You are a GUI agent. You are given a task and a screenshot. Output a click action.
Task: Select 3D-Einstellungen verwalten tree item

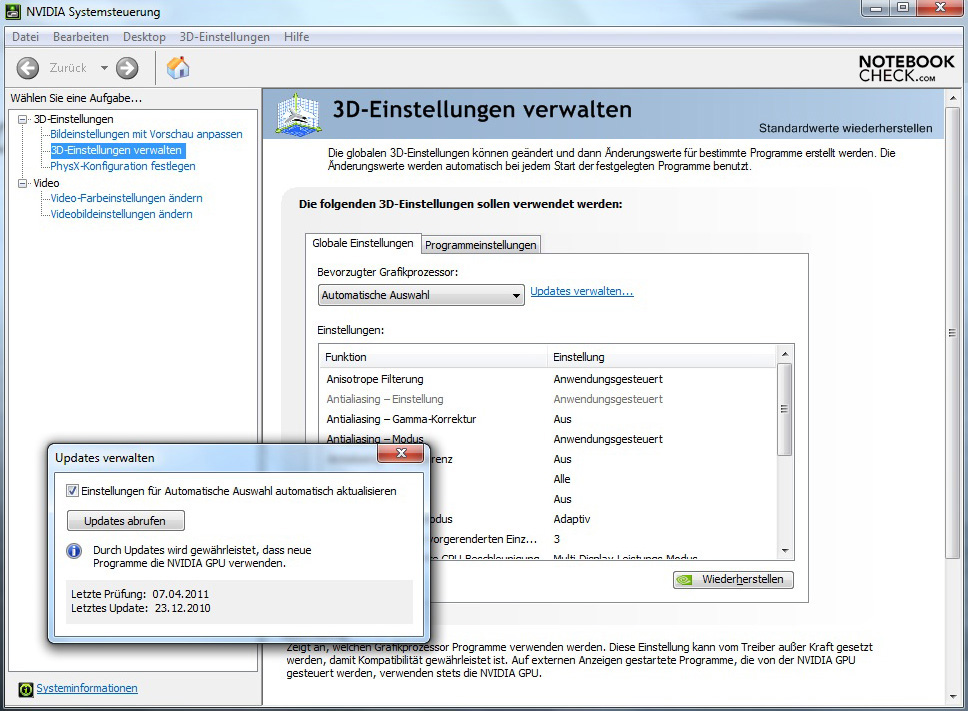pyautogui.click(x=117, y=150)
